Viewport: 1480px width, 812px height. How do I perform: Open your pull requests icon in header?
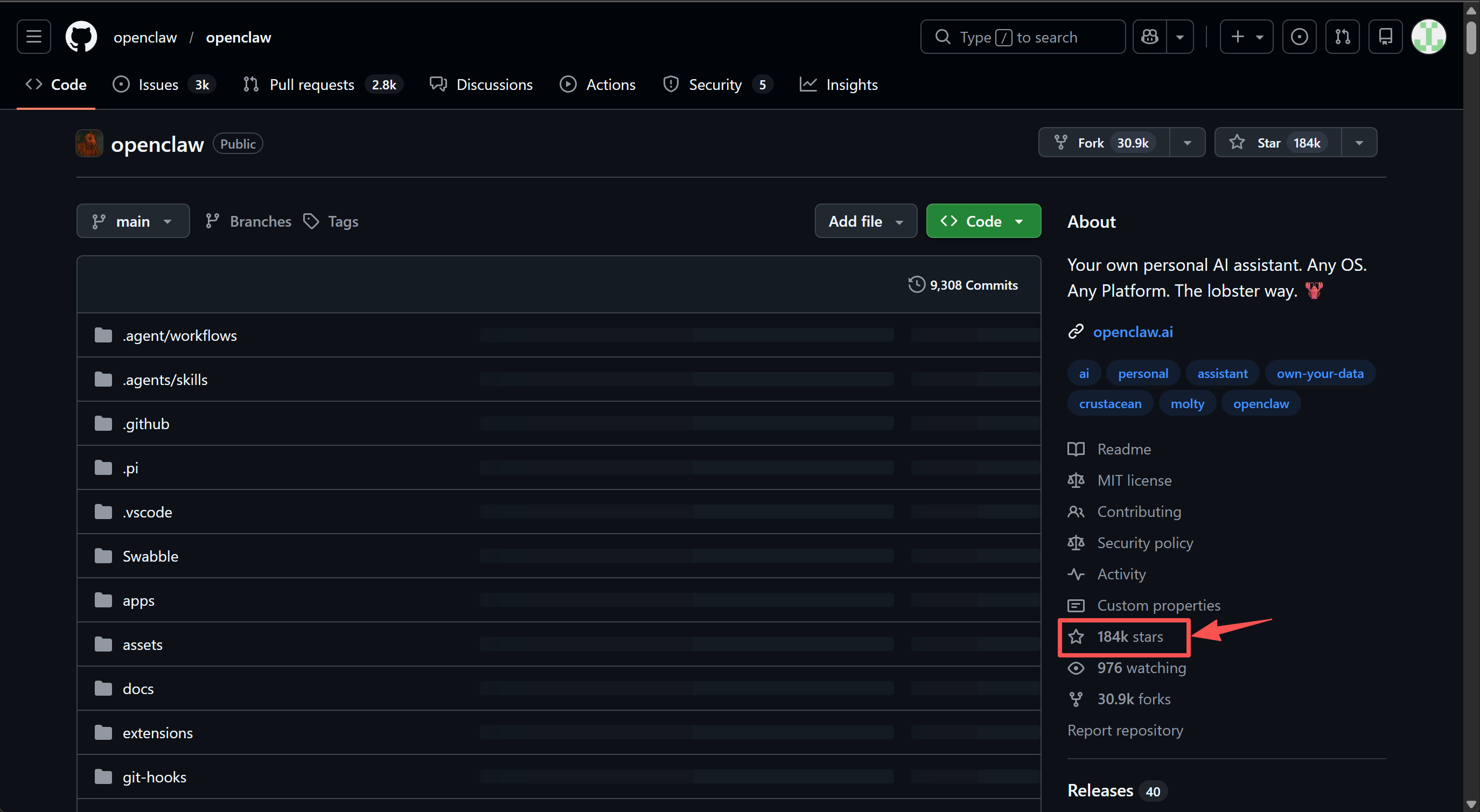coord(1342,37)
